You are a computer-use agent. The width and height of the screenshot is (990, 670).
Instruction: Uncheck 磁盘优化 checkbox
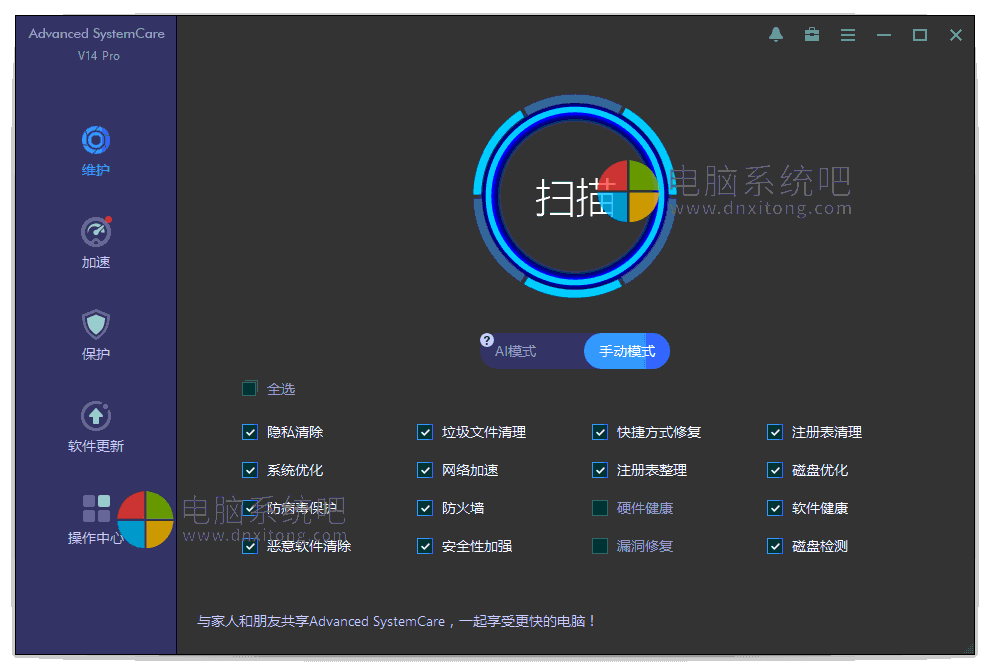775,470
